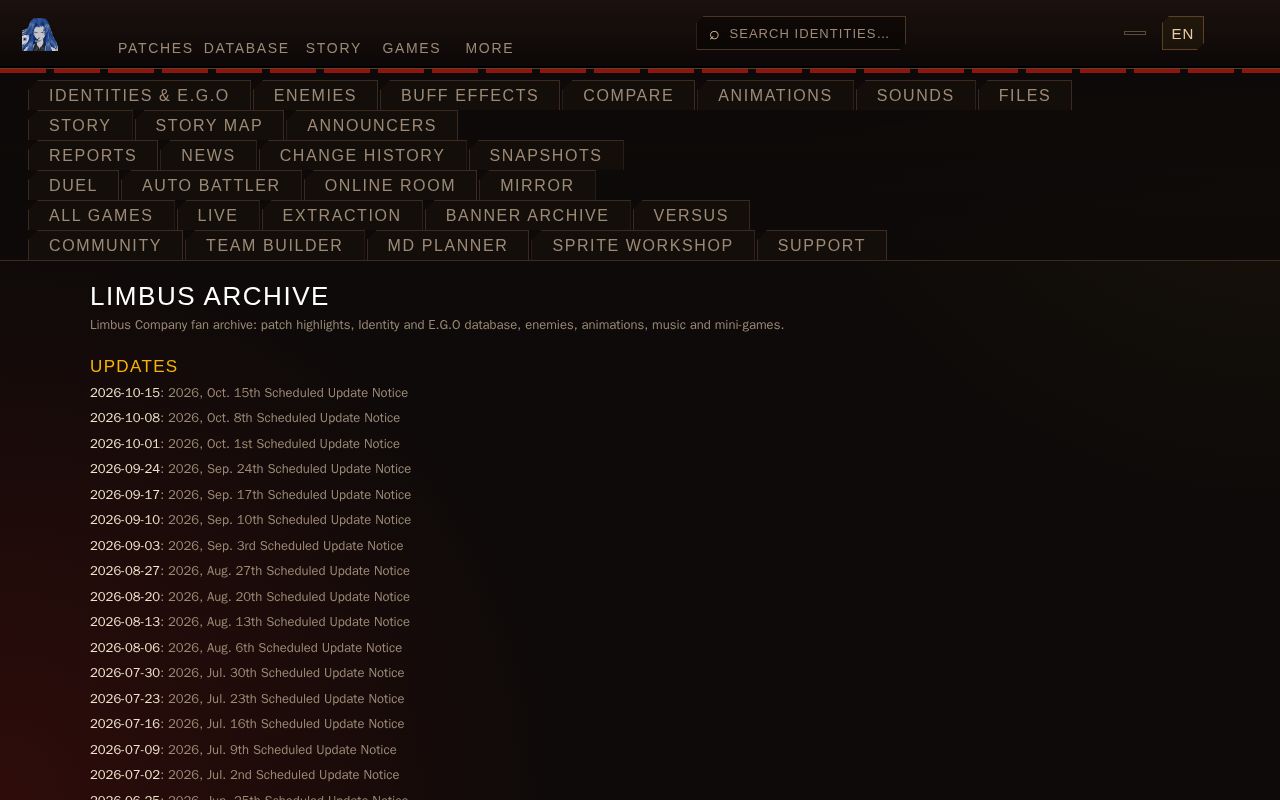The image size is (1280, 800).
Task: Open the Duel game tab
Action: (x=73, y=185)
